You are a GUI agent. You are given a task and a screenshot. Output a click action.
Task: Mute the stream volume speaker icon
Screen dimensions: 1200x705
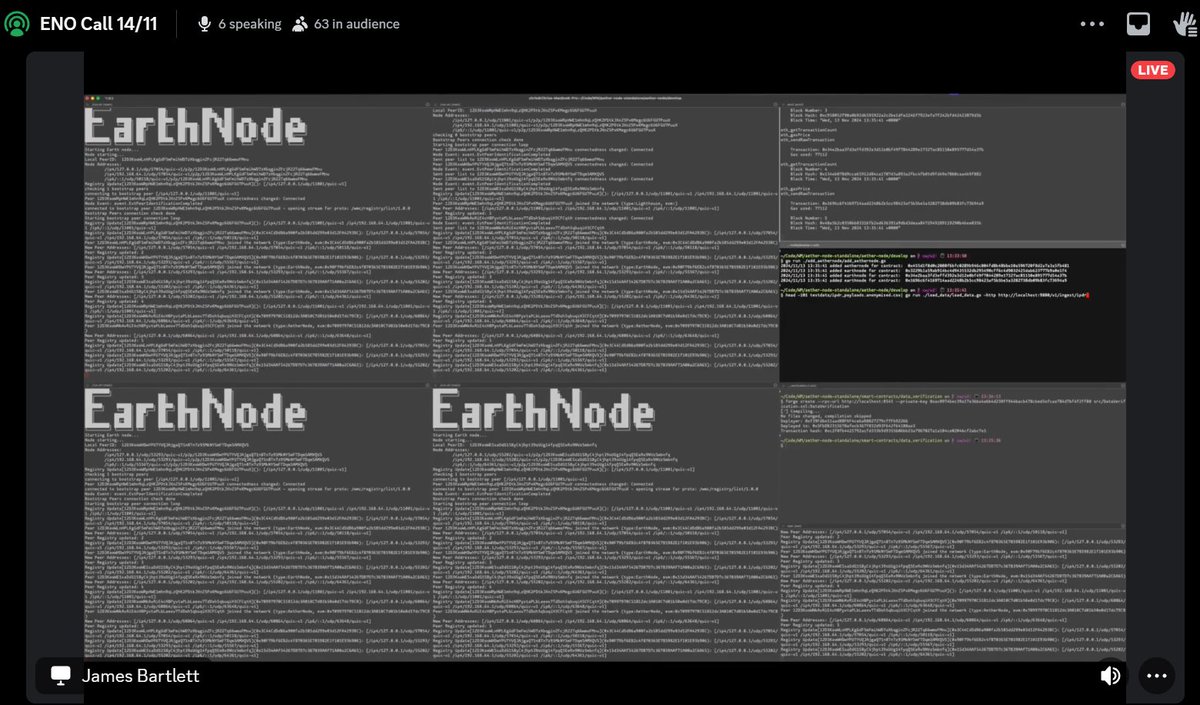point(1110,676)
